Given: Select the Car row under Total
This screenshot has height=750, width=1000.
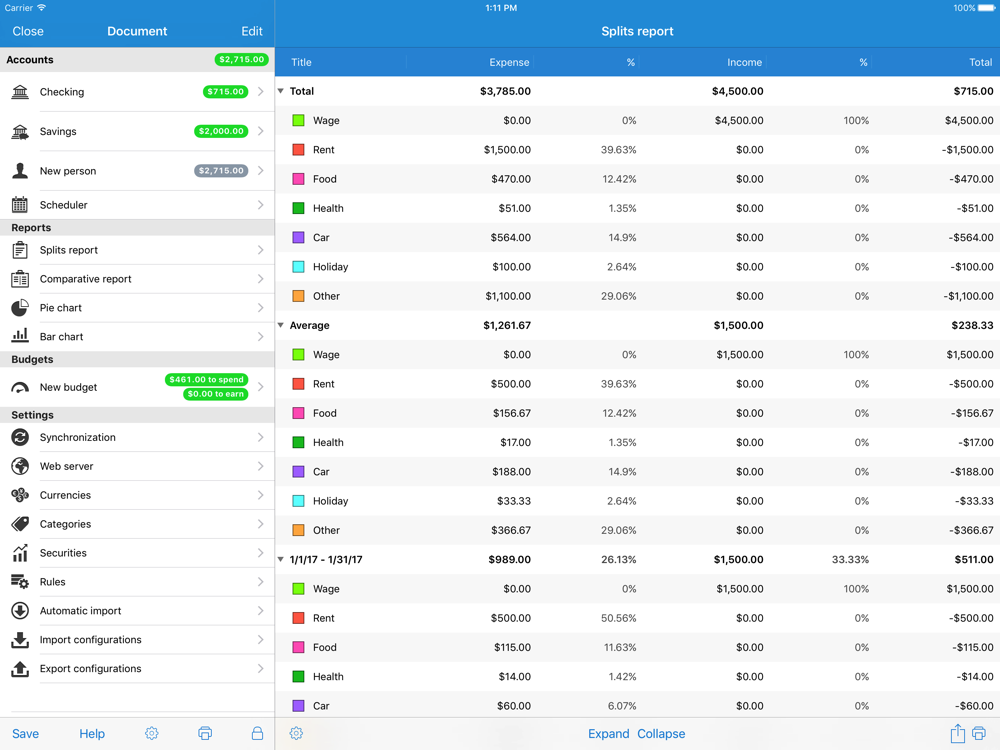Looking at the screenshot, I should (x=637, y=237).
